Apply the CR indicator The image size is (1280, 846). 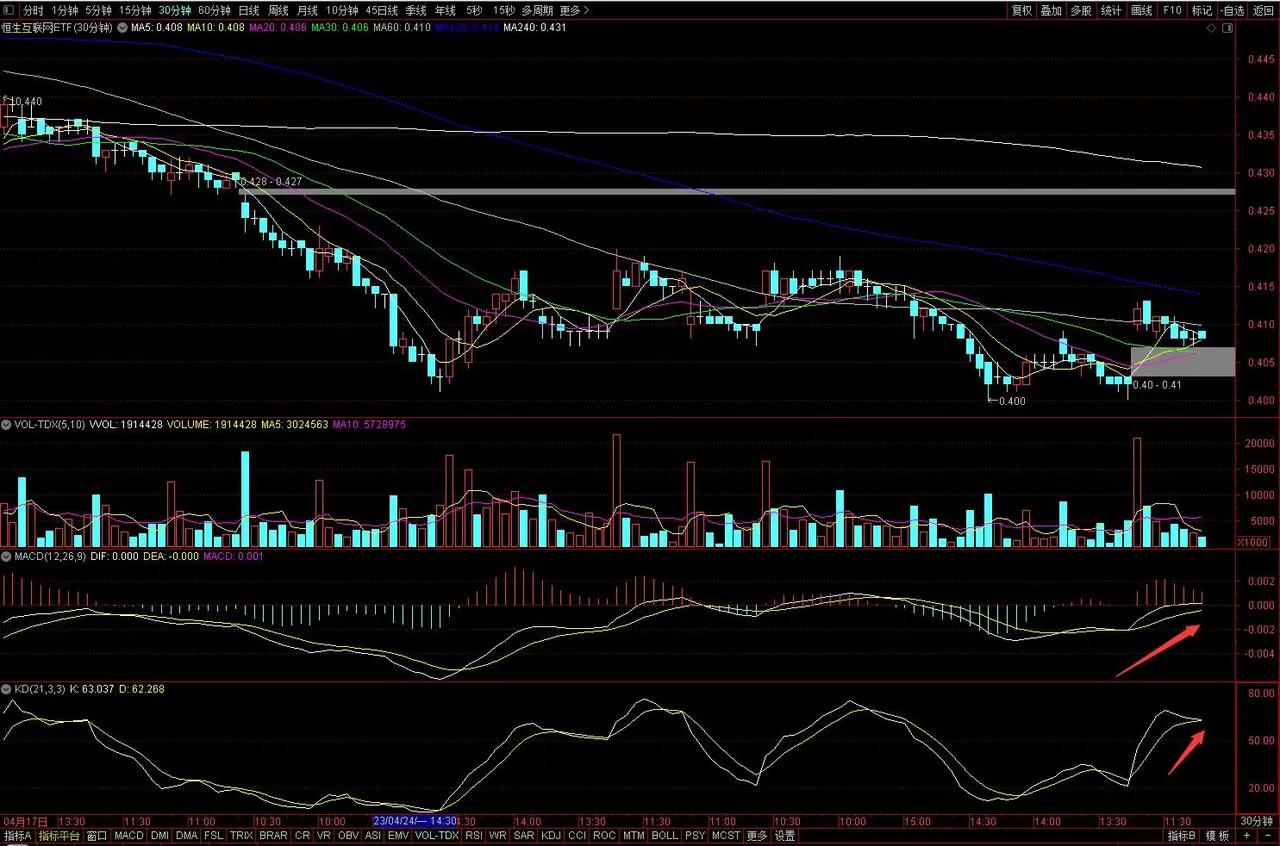[303, 835]
